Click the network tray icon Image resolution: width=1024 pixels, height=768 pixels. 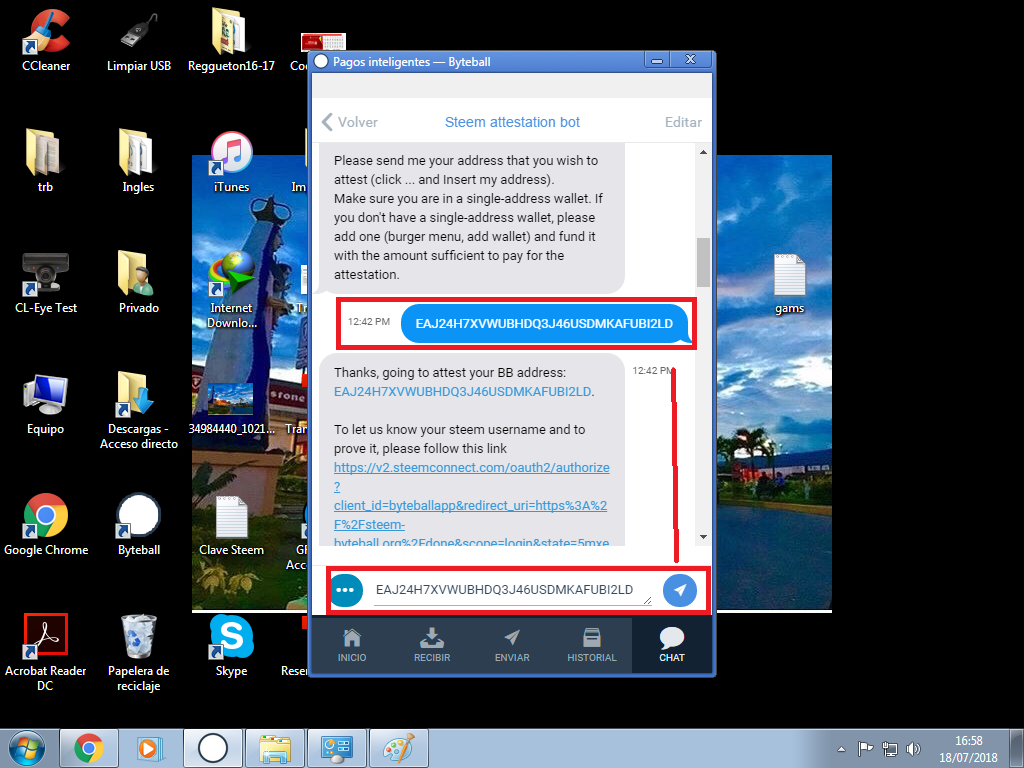click(889, 748)
